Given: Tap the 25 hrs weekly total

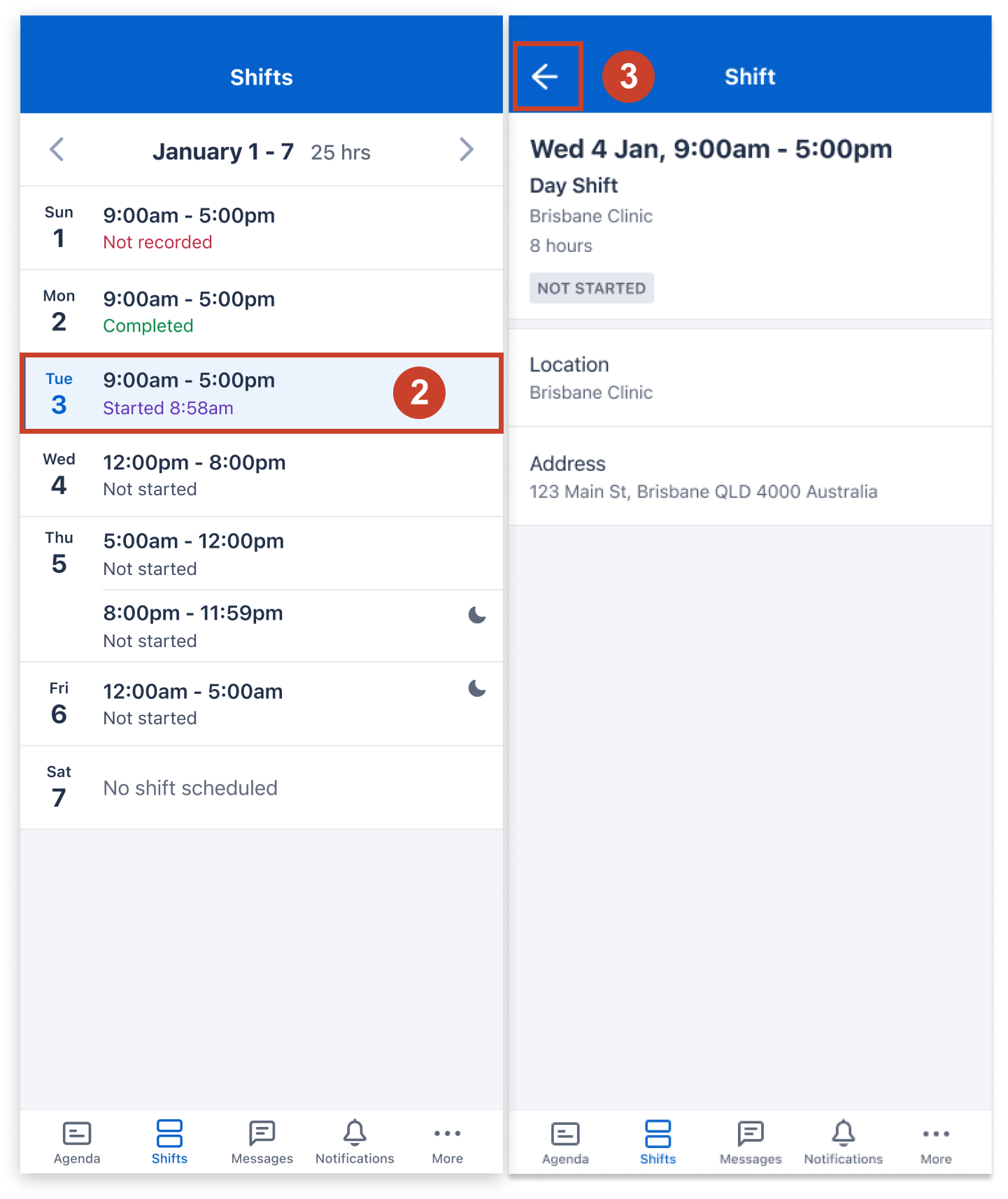Looking at the screenshot, I should tap(341, 152).
